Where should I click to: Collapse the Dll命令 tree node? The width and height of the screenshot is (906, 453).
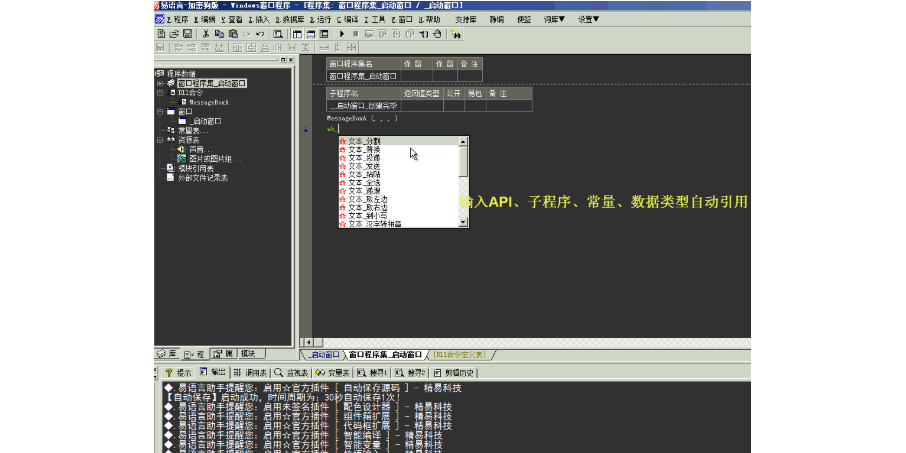[x=158, y=92]
